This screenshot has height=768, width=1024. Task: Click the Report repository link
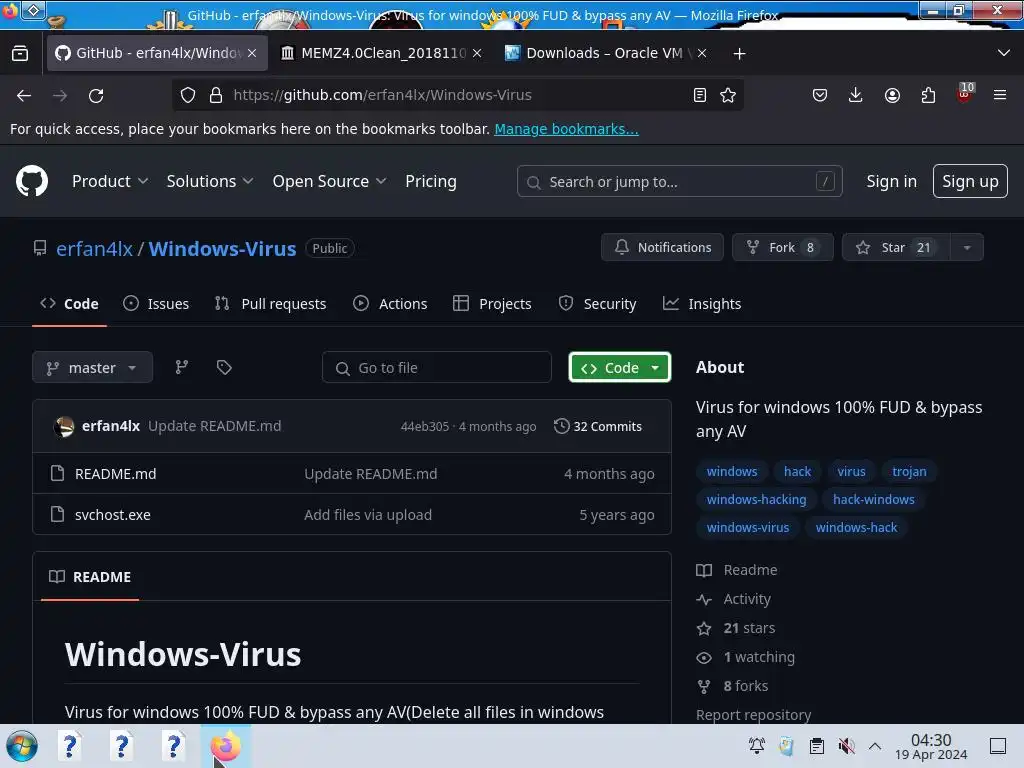pyautogui.click(x=753, y=714)
